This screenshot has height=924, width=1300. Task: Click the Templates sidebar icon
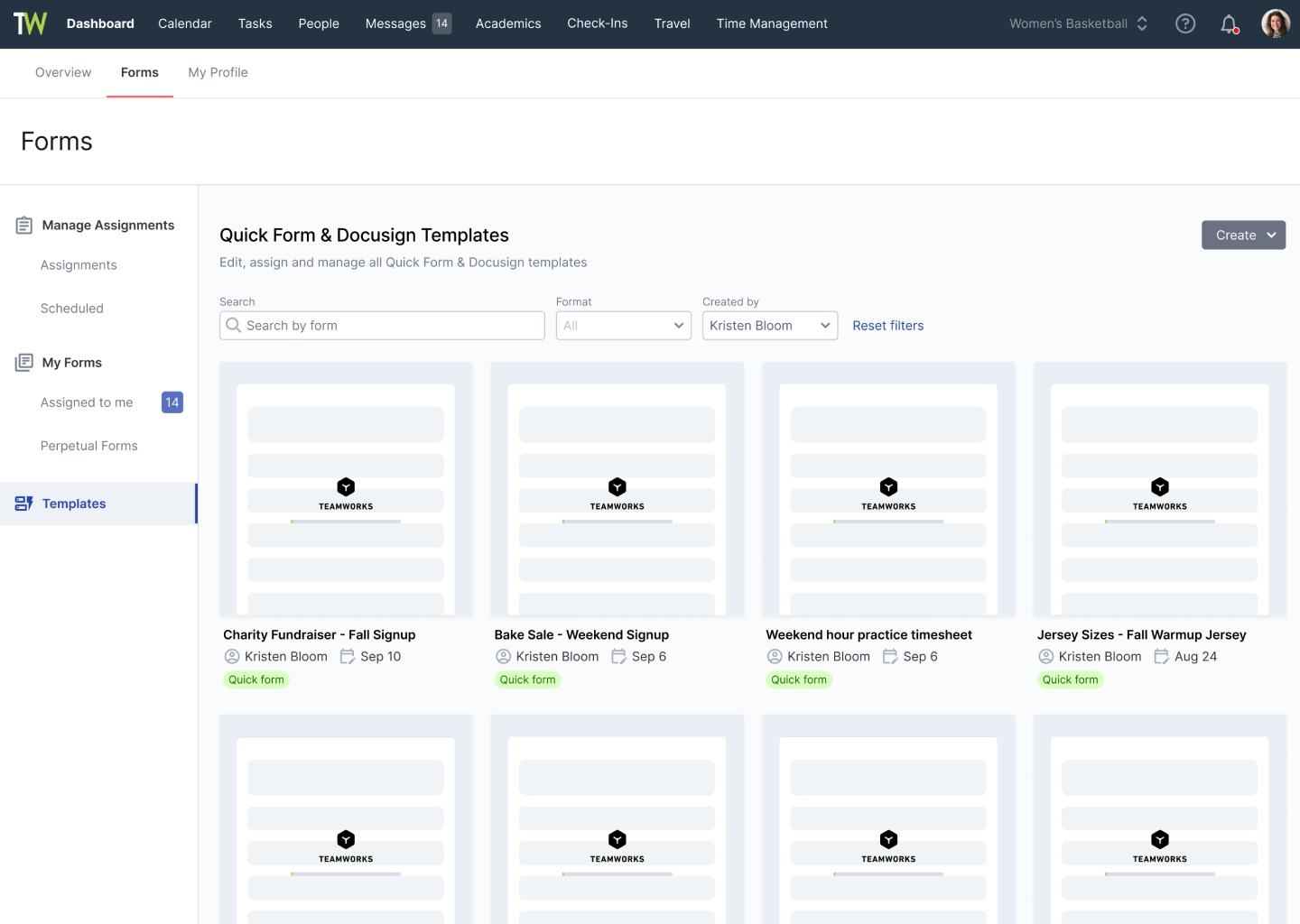[24, 504]
